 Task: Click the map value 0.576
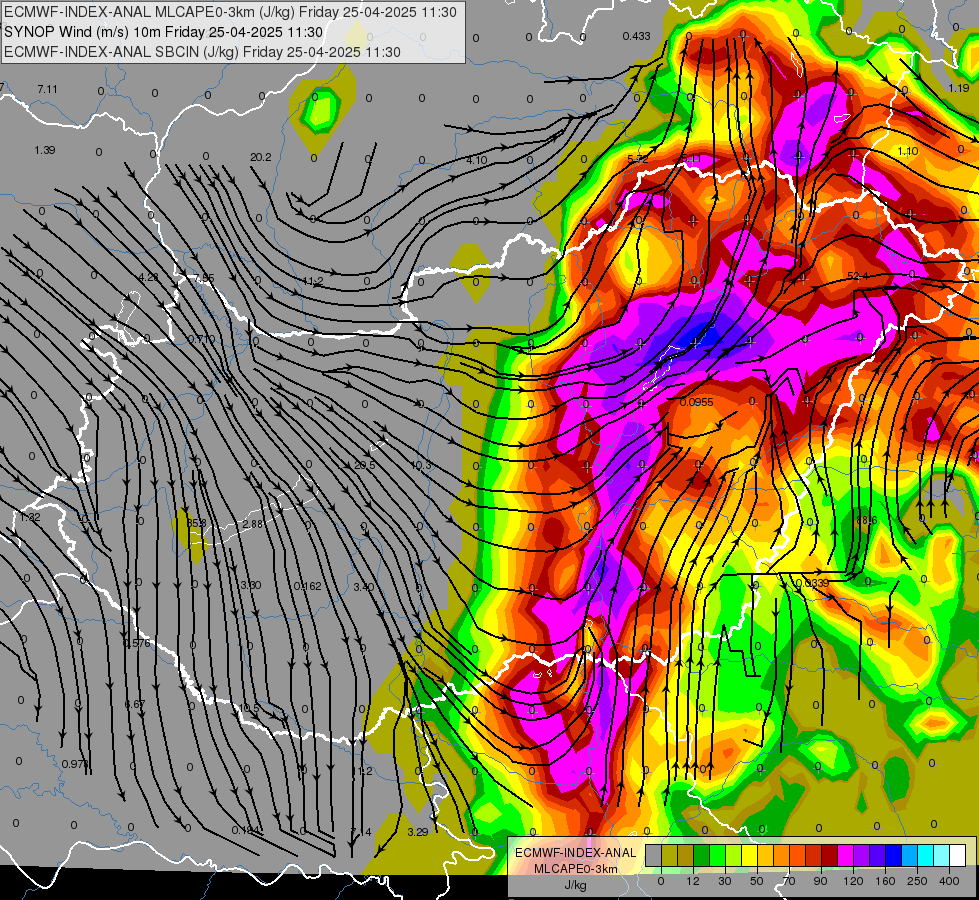point(137,643)
